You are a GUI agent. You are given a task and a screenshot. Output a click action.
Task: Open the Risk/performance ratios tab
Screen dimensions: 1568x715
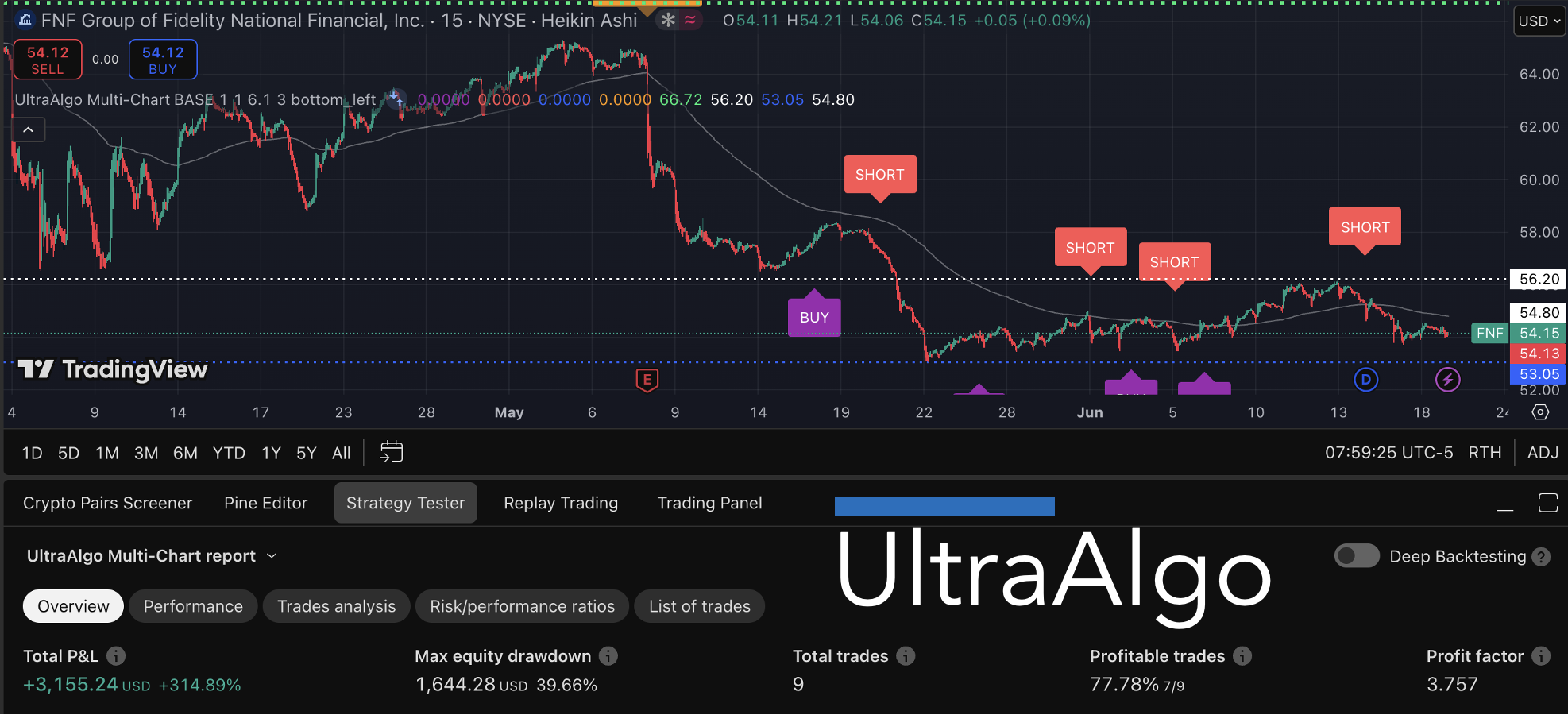tap(522, 606)
